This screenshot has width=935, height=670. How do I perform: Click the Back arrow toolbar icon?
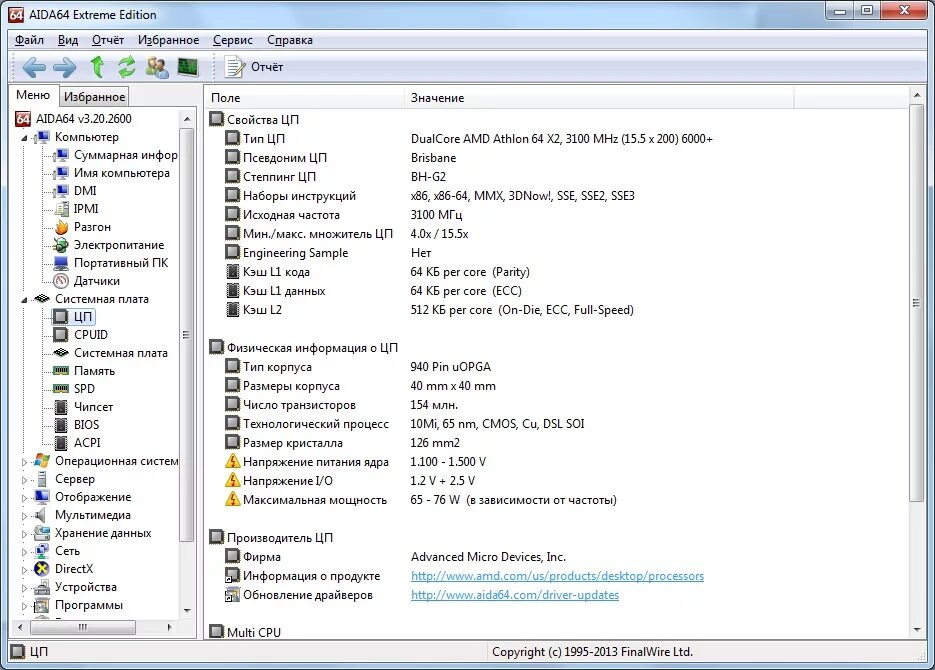[x=33, y=67]
